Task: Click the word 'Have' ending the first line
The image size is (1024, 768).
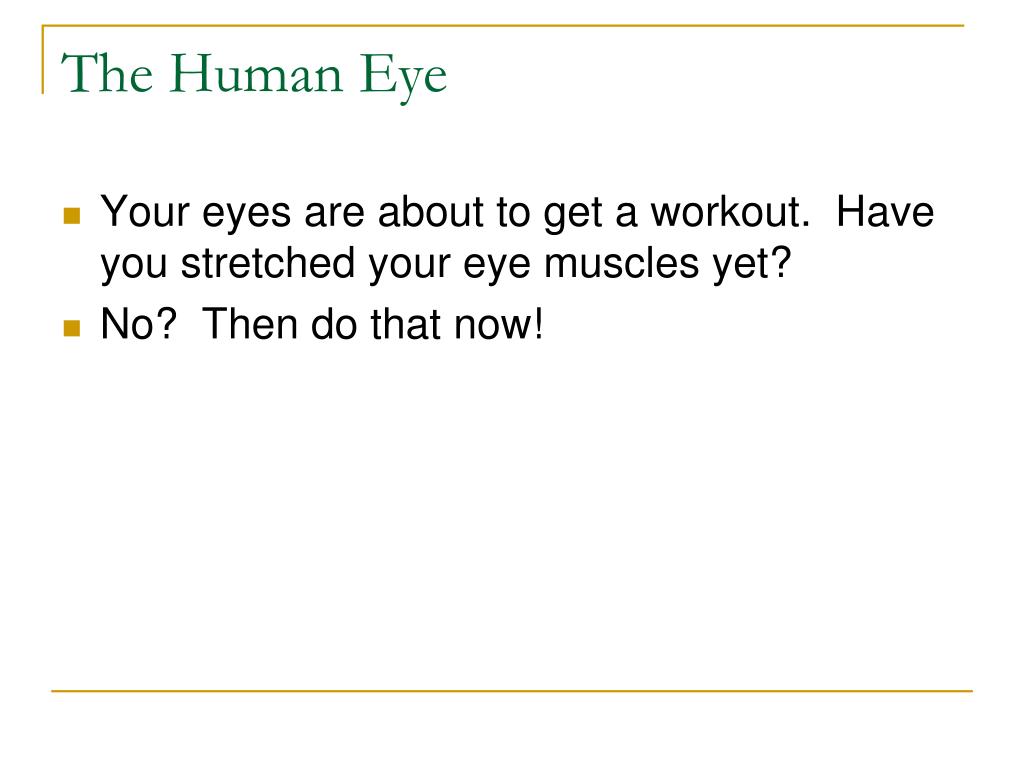Action: [885, 213]
